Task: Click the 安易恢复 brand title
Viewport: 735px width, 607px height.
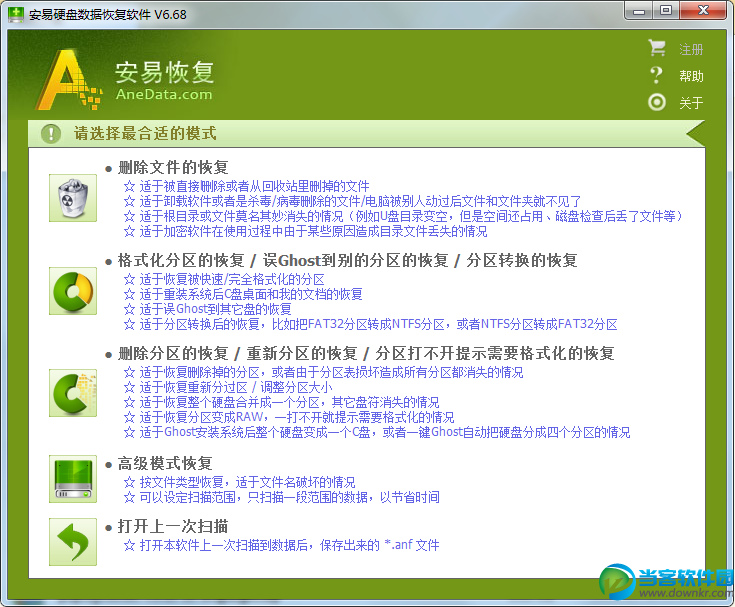Action: pyautogui.click(x=165, y=72)
